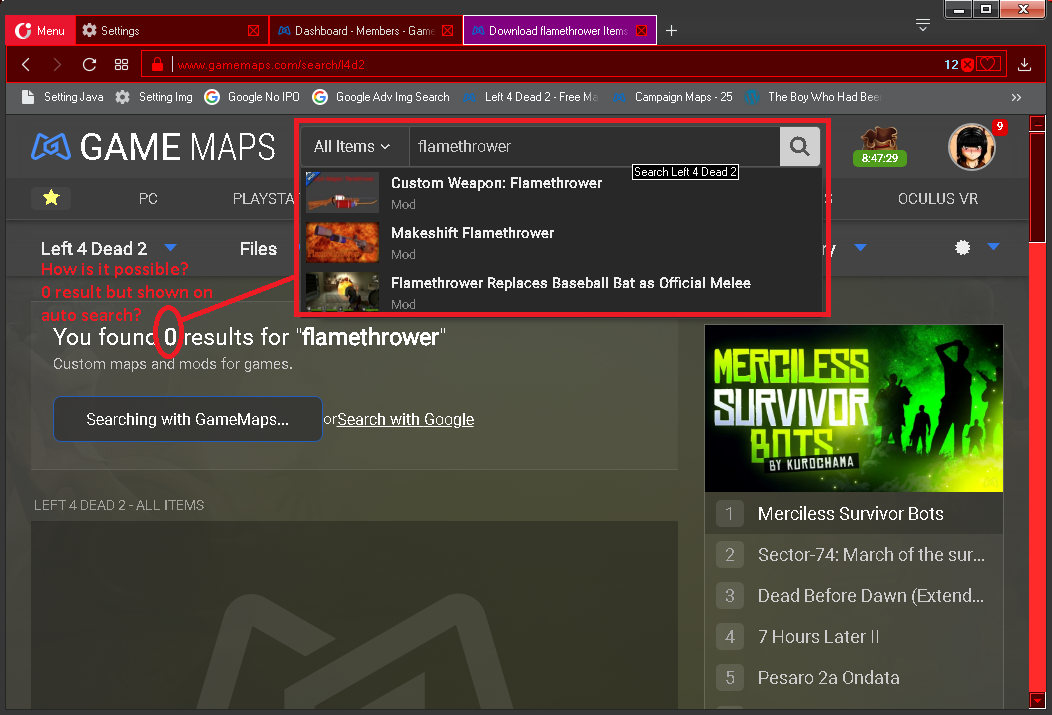Screen dimensions: 1052x715
Task: Click the gear icon on the Left 4 Dead 2 bar
Action: [962, 247]
